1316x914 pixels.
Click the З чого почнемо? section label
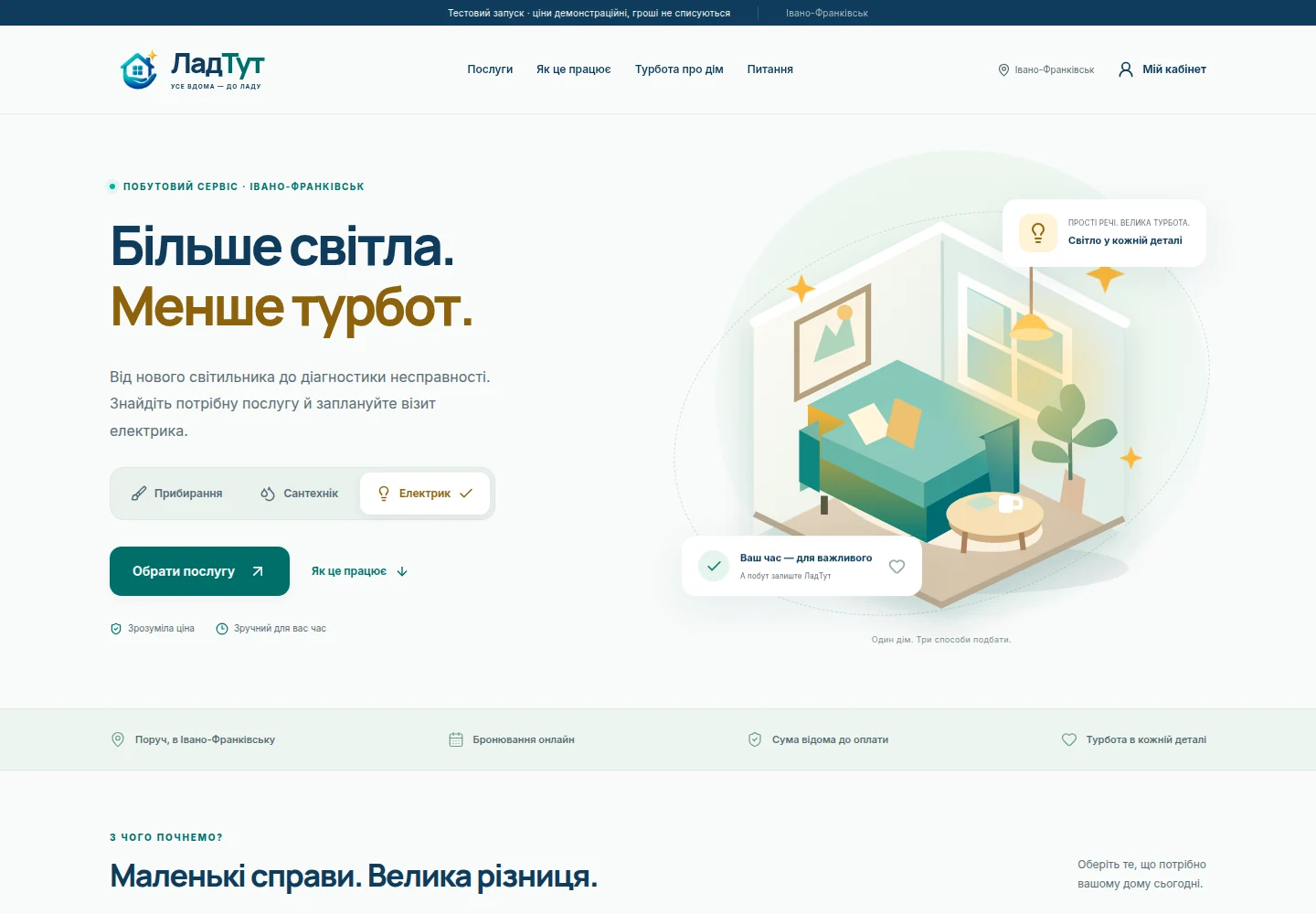pyautogui.click(x=166, y=837)
